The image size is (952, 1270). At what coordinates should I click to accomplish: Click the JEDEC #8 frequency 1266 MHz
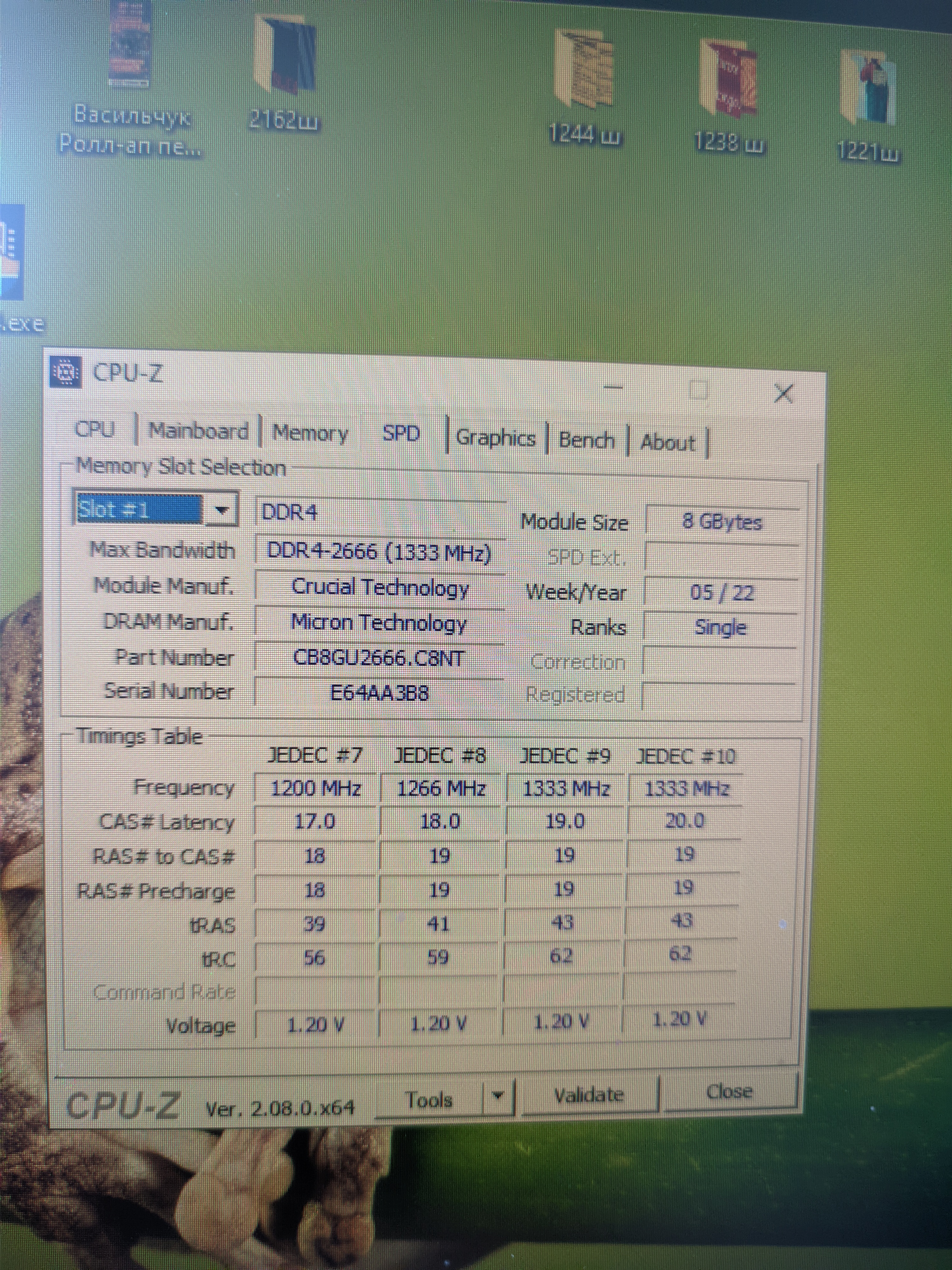click(x=441, y=788)
